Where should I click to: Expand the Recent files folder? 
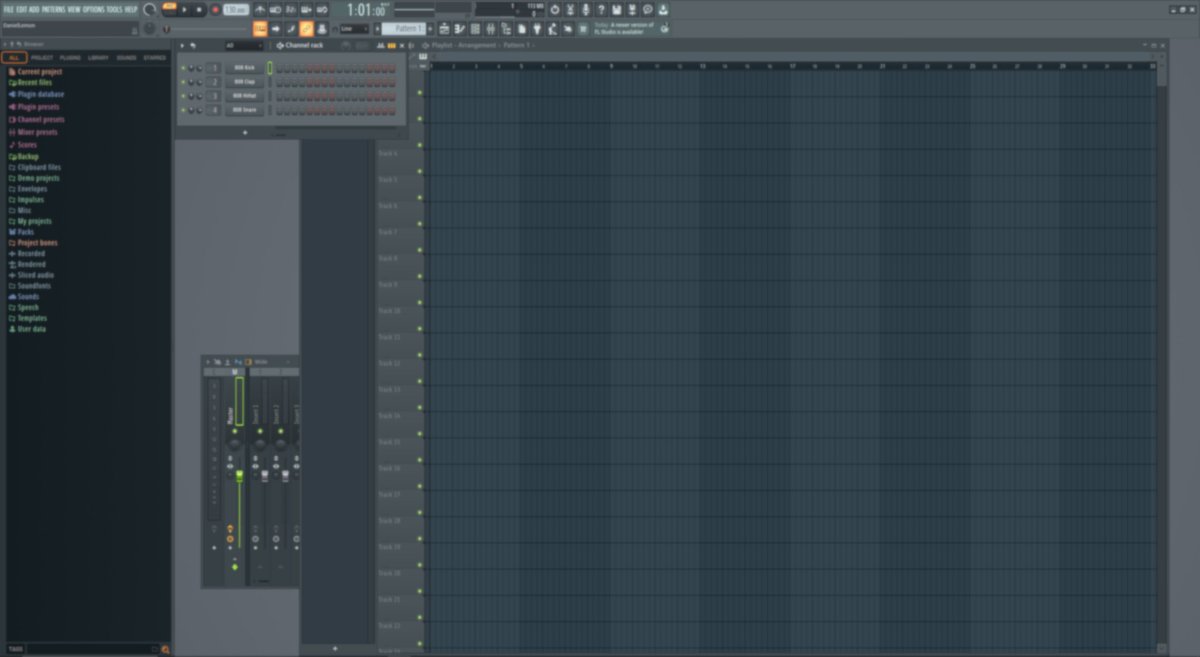[x=30, y=82]
